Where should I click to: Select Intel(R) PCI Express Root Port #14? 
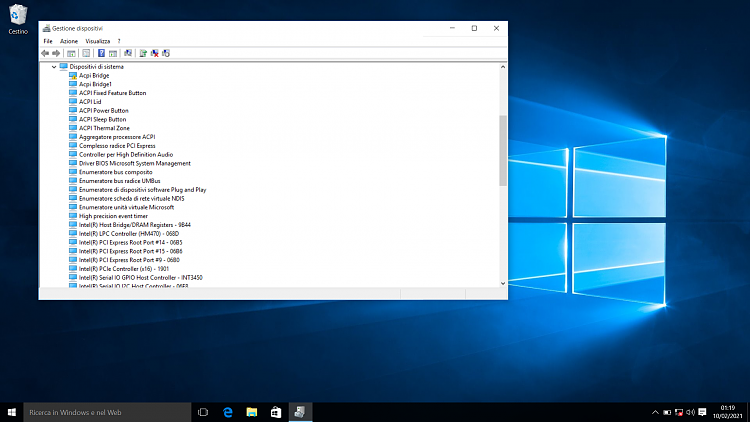tap(131, 242)
